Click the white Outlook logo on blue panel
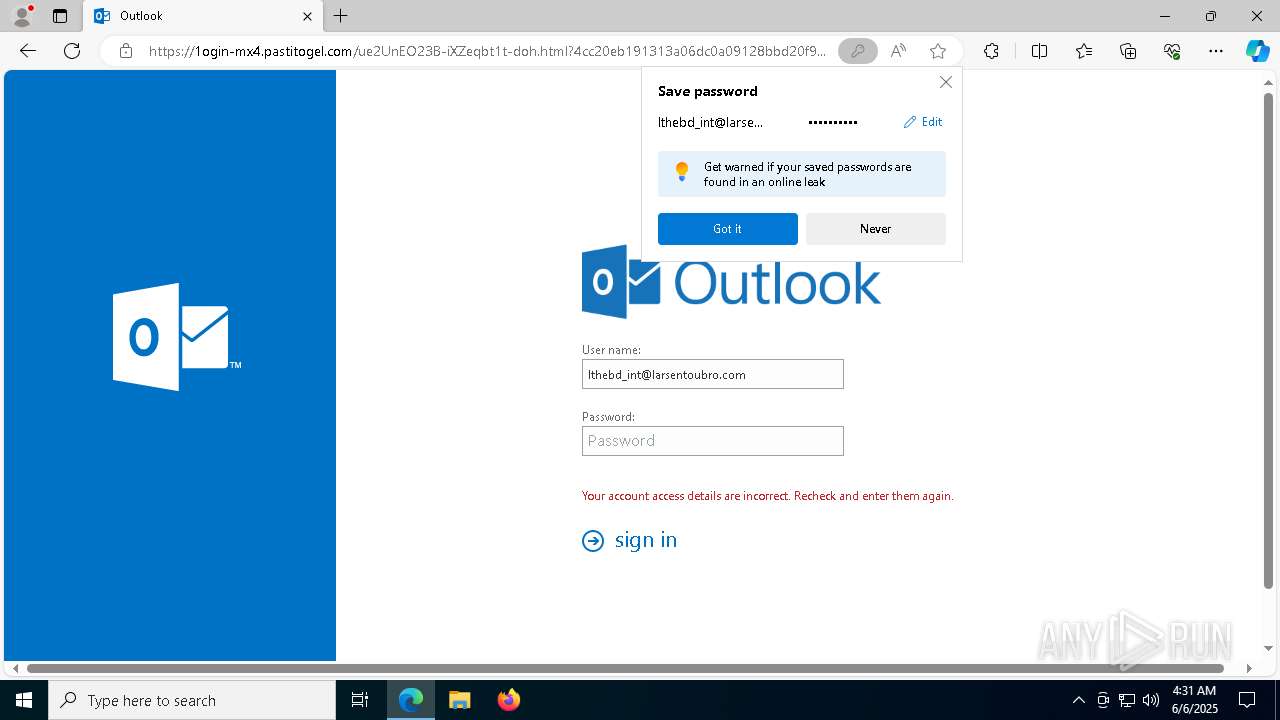This screenshot has height=720, width=1280. (177, 337)
